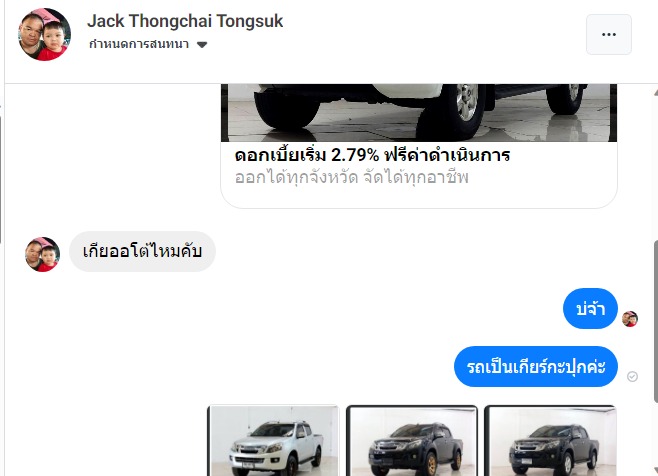Click Jack Thongchai Tongsuk's header profile picture
This screenshot has width=658, height=476.
[44, 34]
